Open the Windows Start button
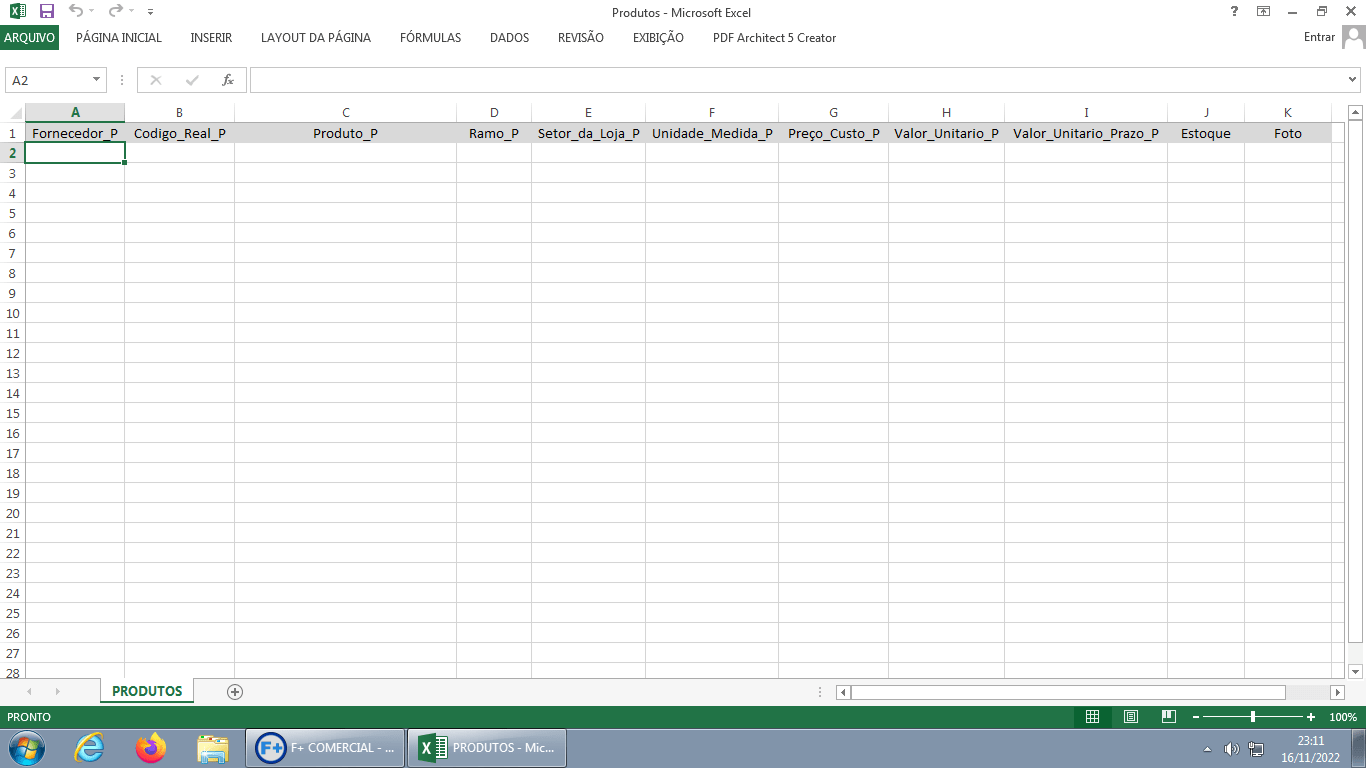This screenshot has height=768, width=1366. pyautogui.click(x=27, y=747)
